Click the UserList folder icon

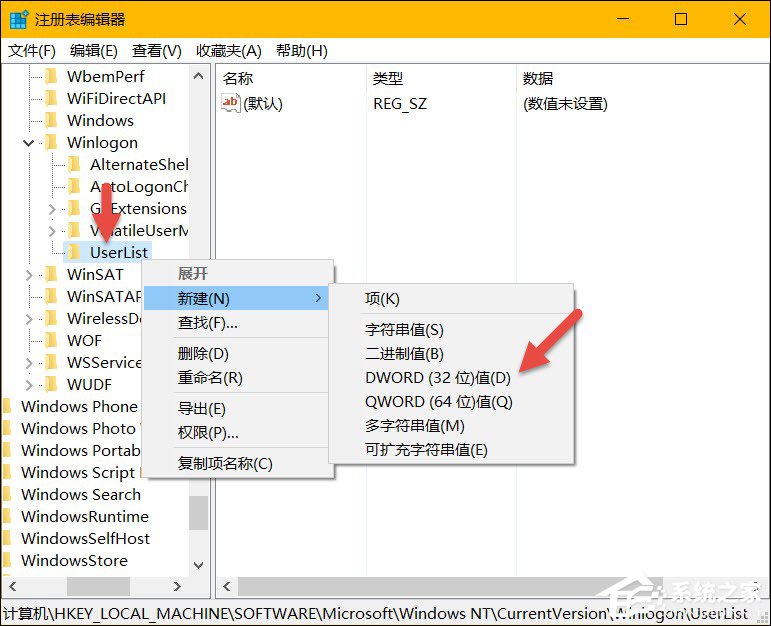click(x=74, y=253)
